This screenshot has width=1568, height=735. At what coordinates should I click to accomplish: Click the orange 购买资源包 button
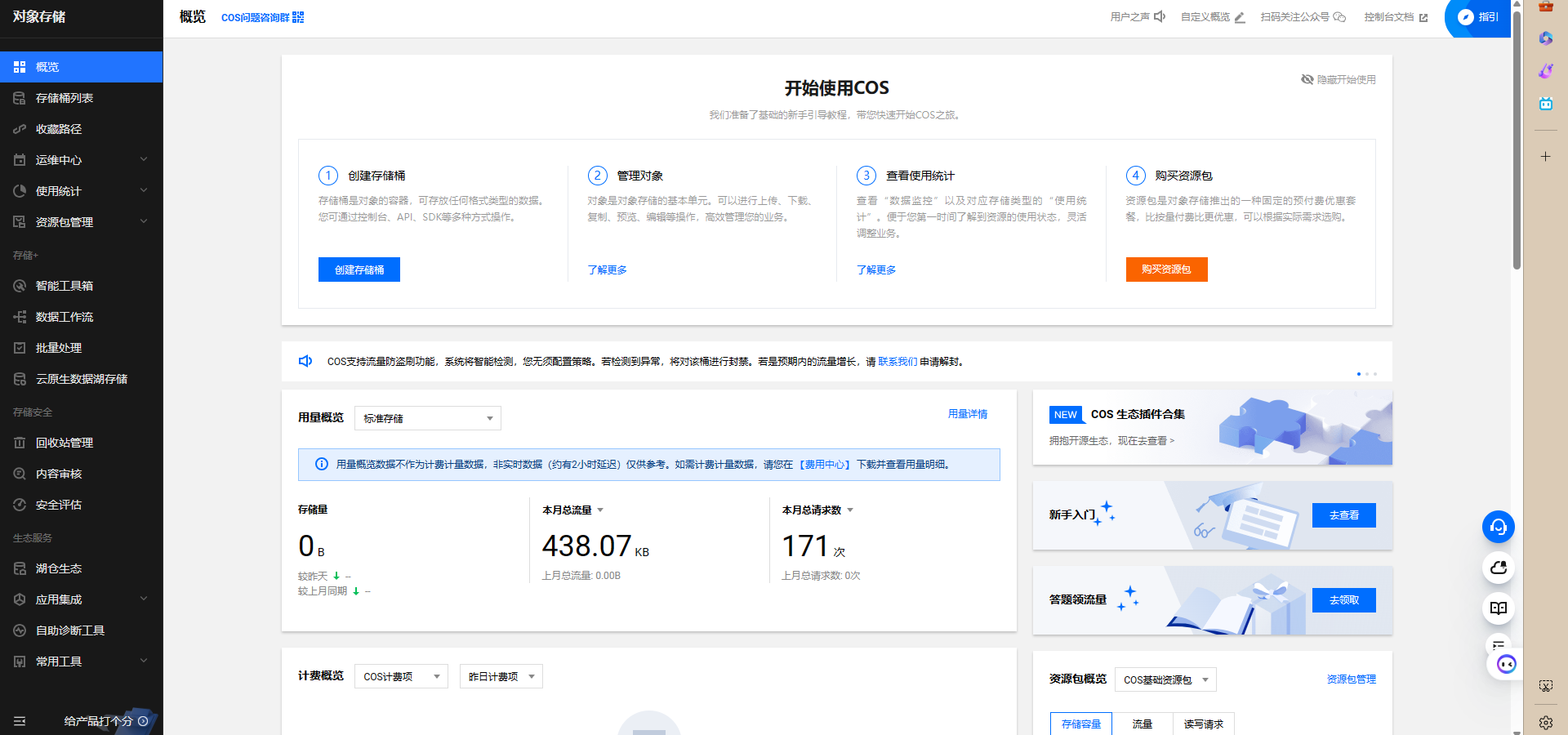pyautogui.click(x=1166, y=269)
